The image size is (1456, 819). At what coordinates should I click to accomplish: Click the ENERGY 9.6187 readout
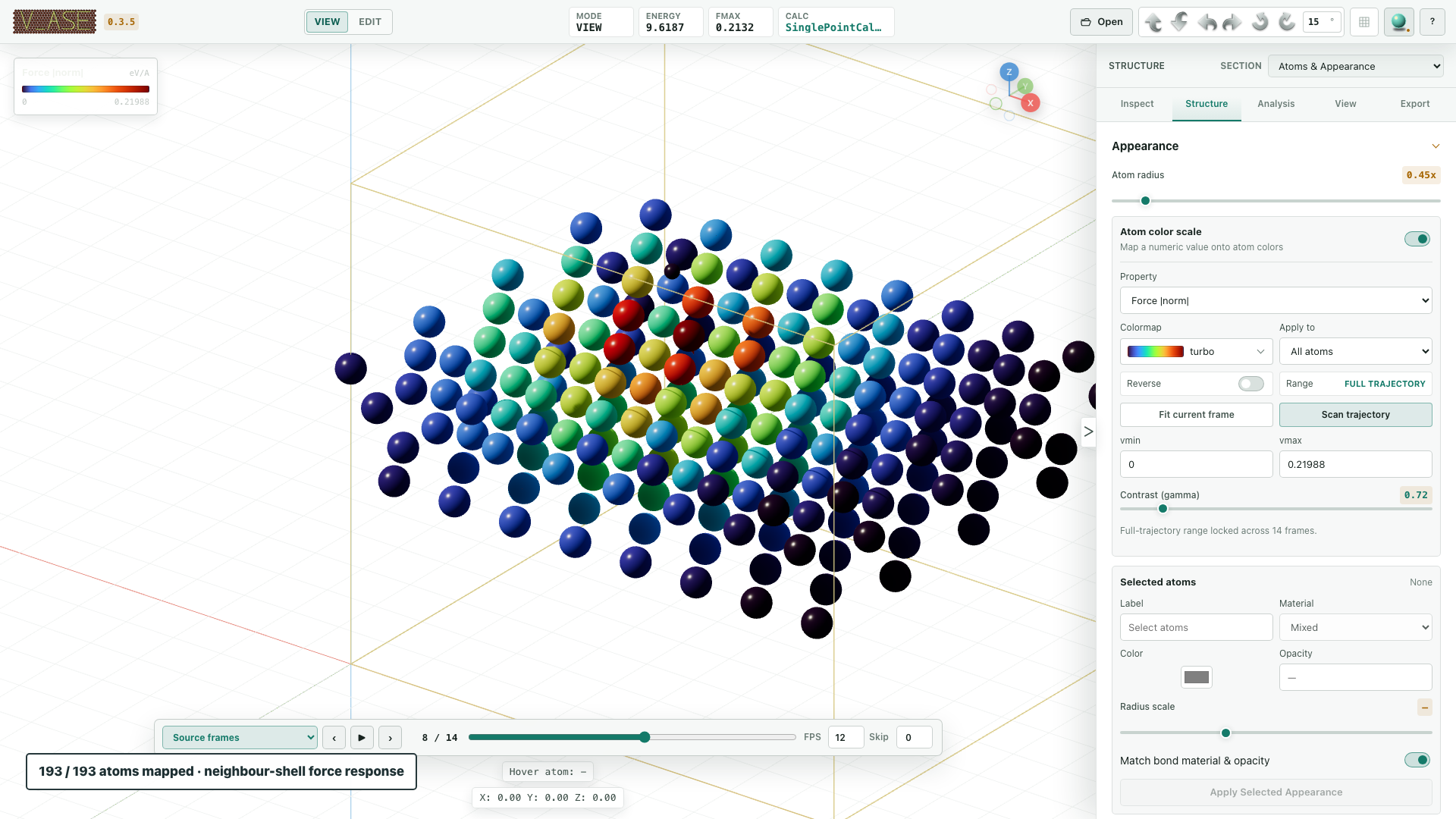[x=670, y=22]
